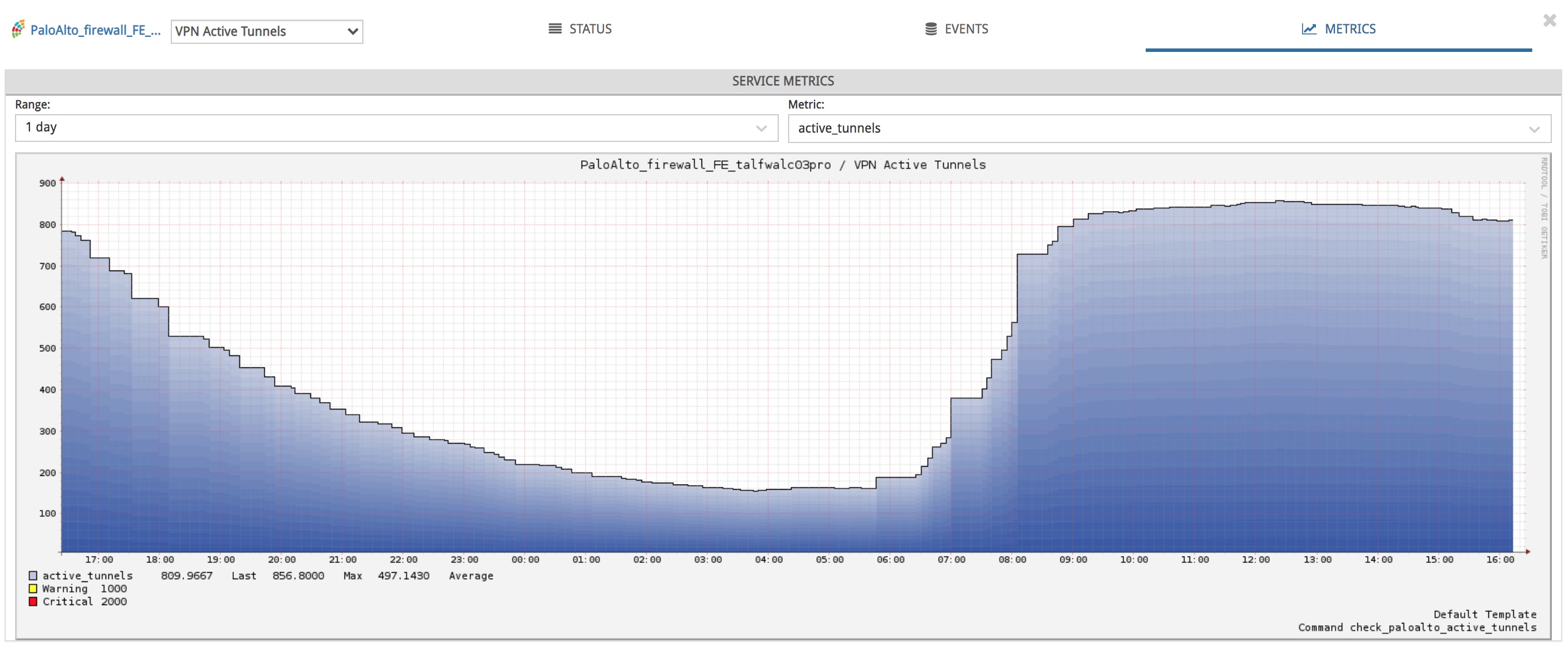Click the colorful host logo icon
This screenshot has width=1568, height=661.
tap(18, 29)
